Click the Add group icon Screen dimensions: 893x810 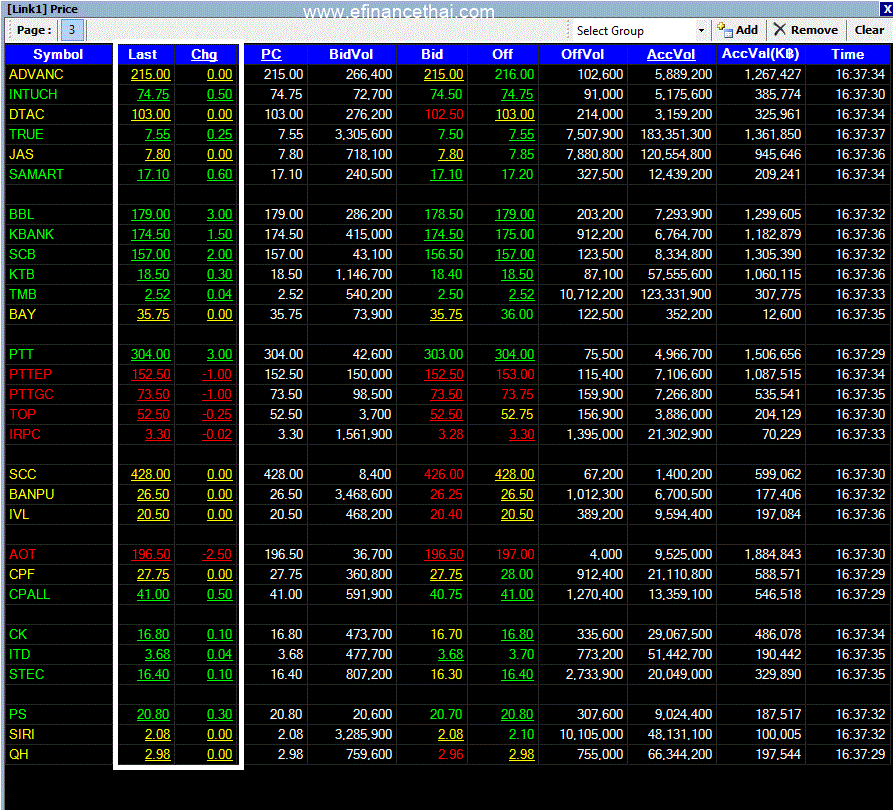724,30
